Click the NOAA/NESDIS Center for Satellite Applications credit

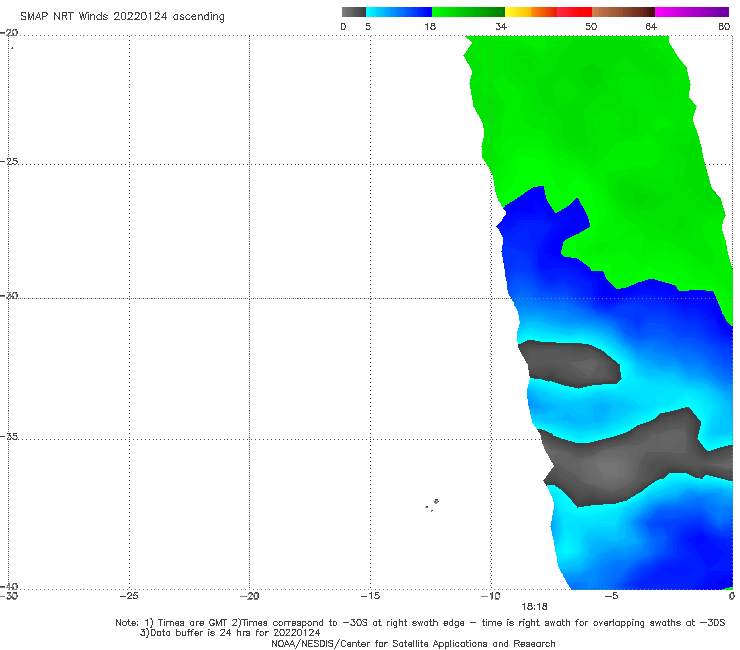(x=413, y=644)
